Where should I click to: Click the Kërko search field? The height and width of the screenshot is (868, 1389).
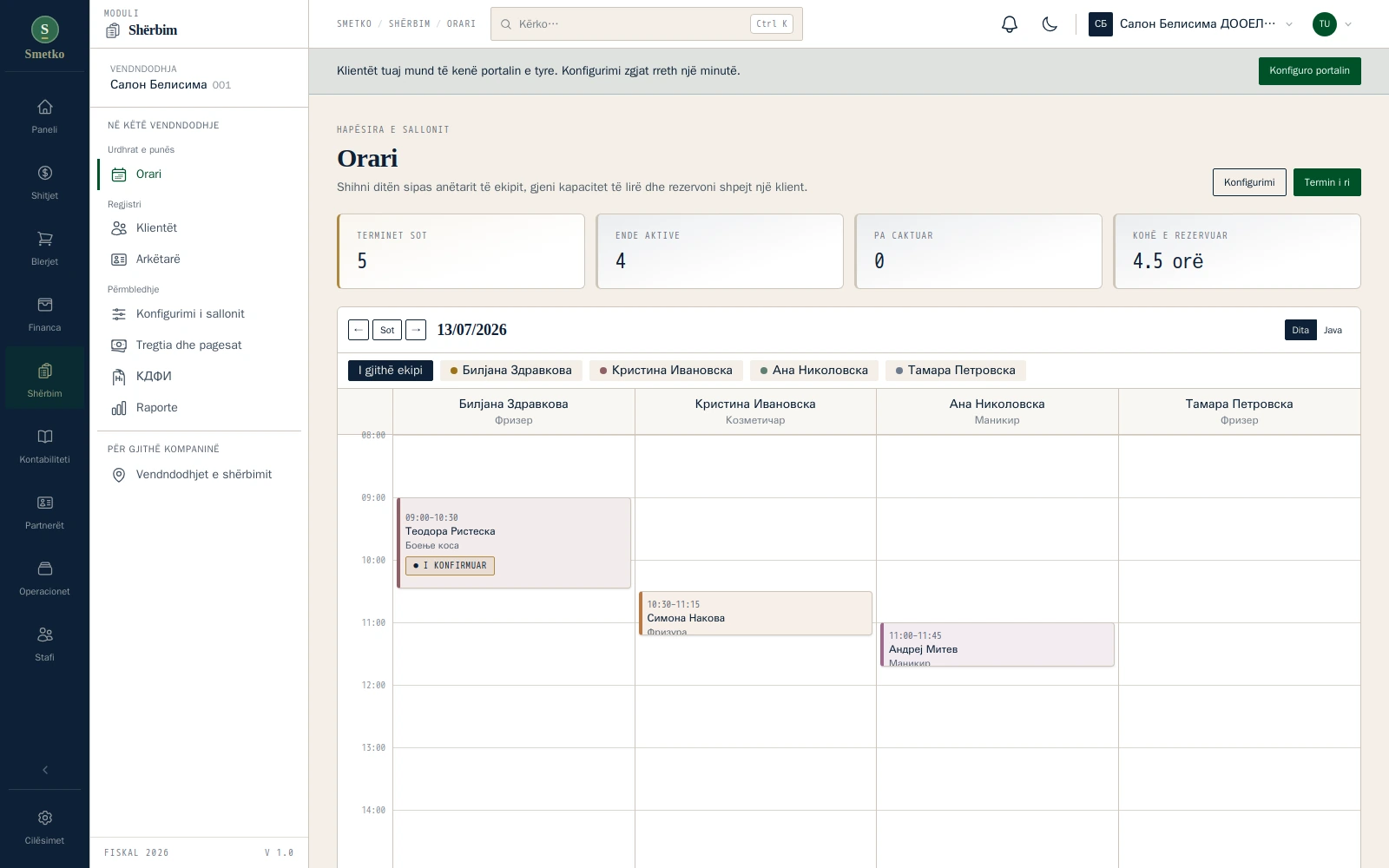(x=646, y=24)
